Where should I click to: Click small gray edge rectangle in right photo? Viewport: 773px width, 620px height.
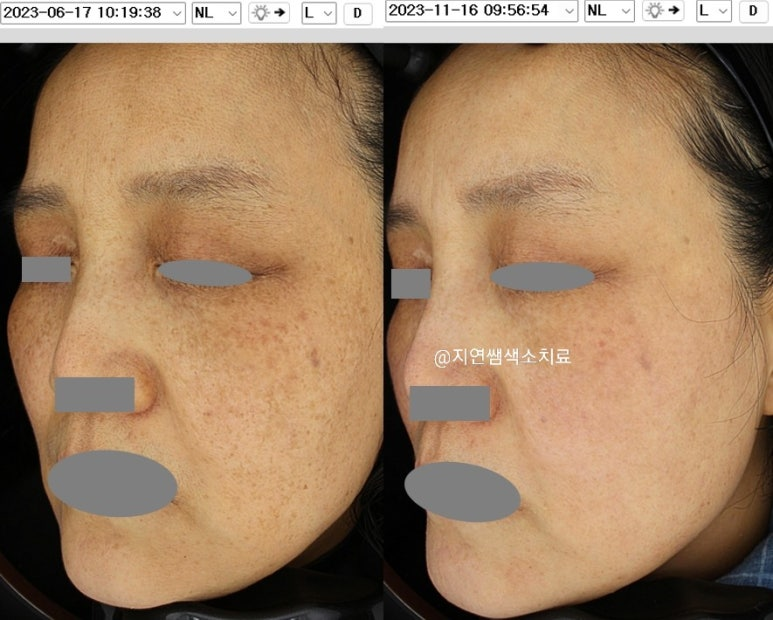[410, 283]
